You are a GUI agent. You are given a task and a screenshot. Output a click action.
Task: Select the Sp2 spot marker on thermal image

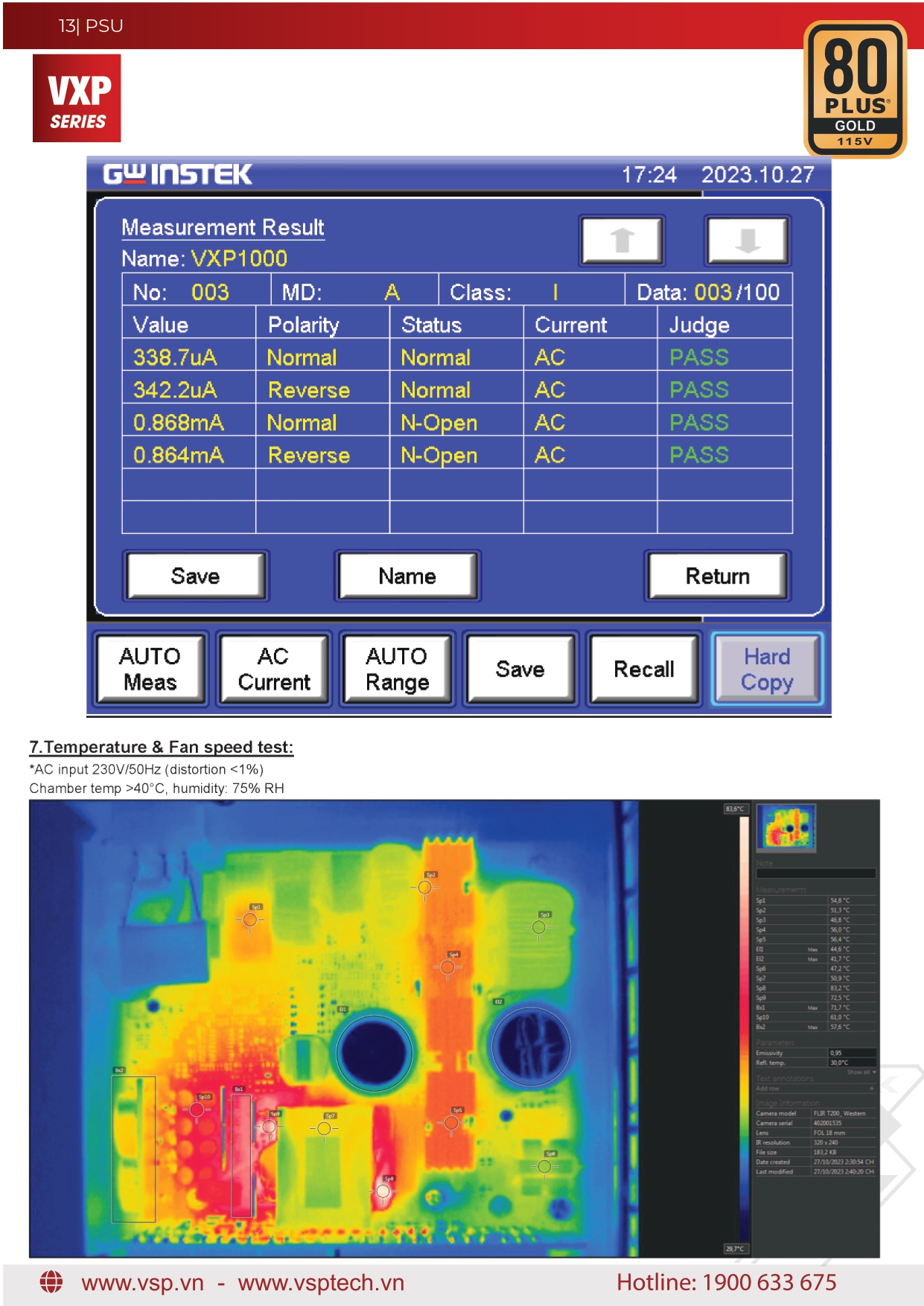pyautogui.click(x=424, y=887)
